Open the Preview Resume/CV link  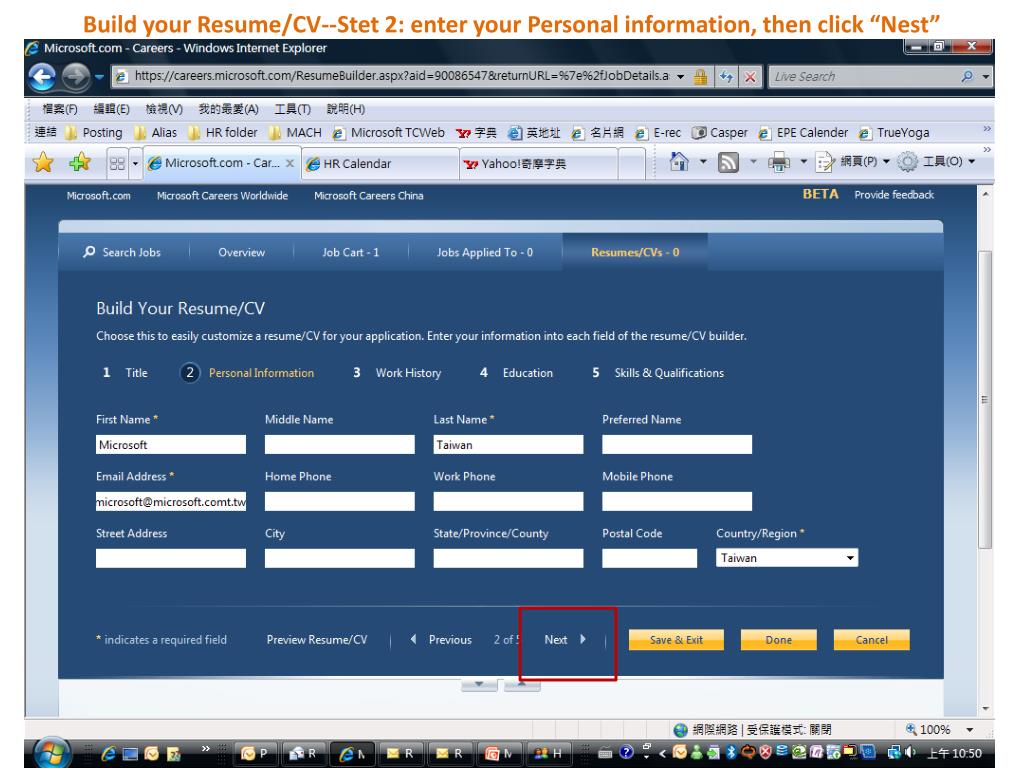(x=317, y=640)
